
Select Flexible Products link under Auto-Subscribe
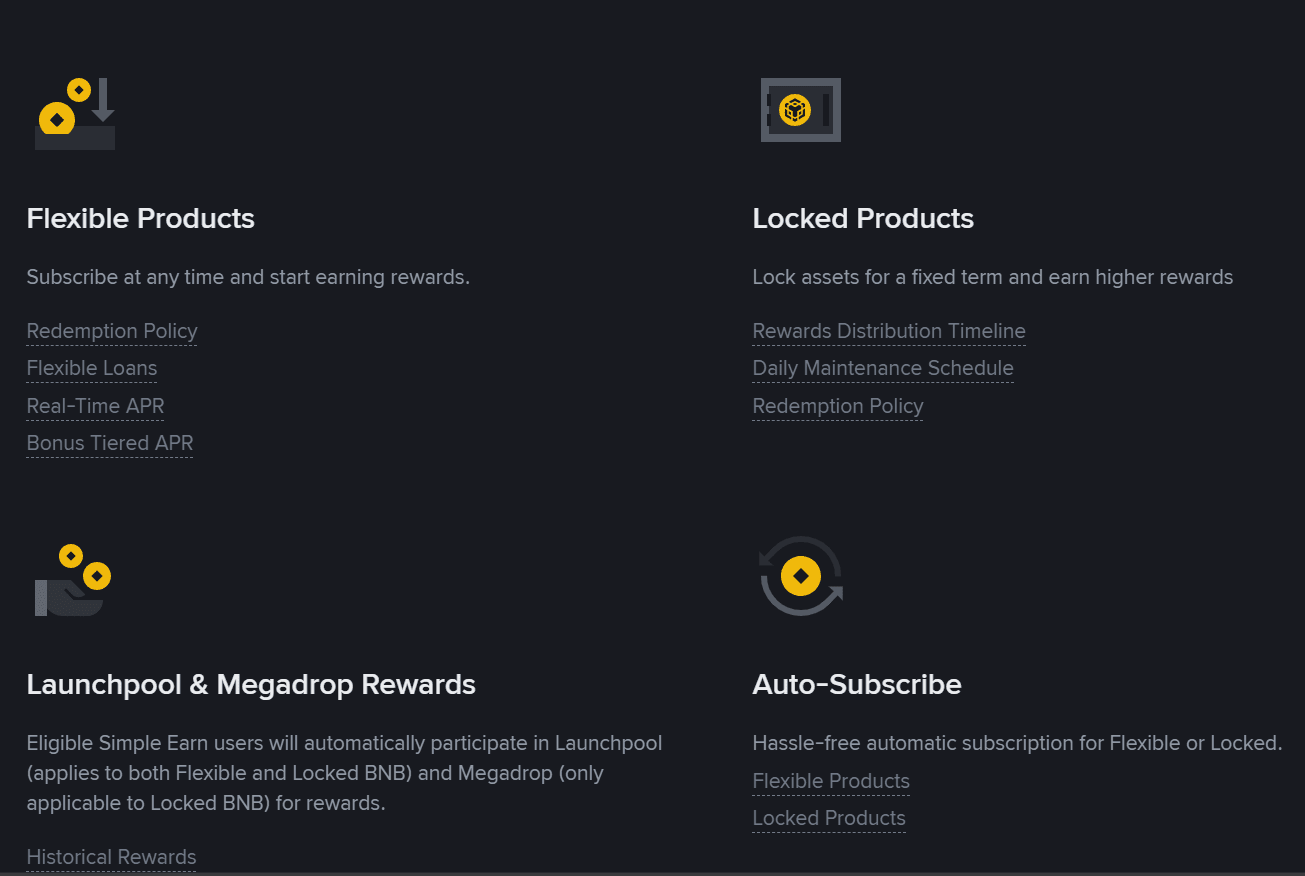(x=831, y=781)
